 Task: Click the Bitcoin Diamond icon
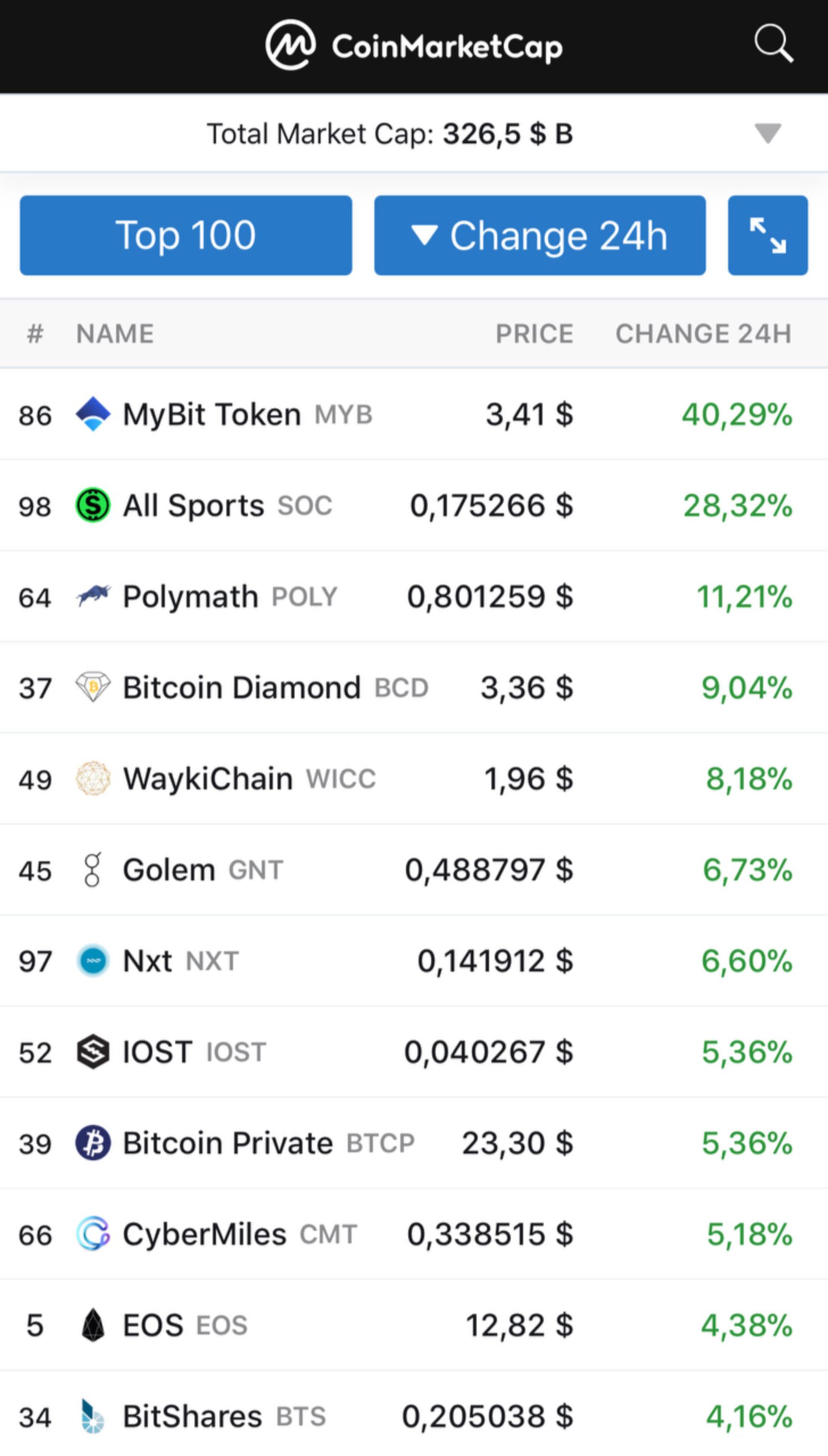point(93,687)
